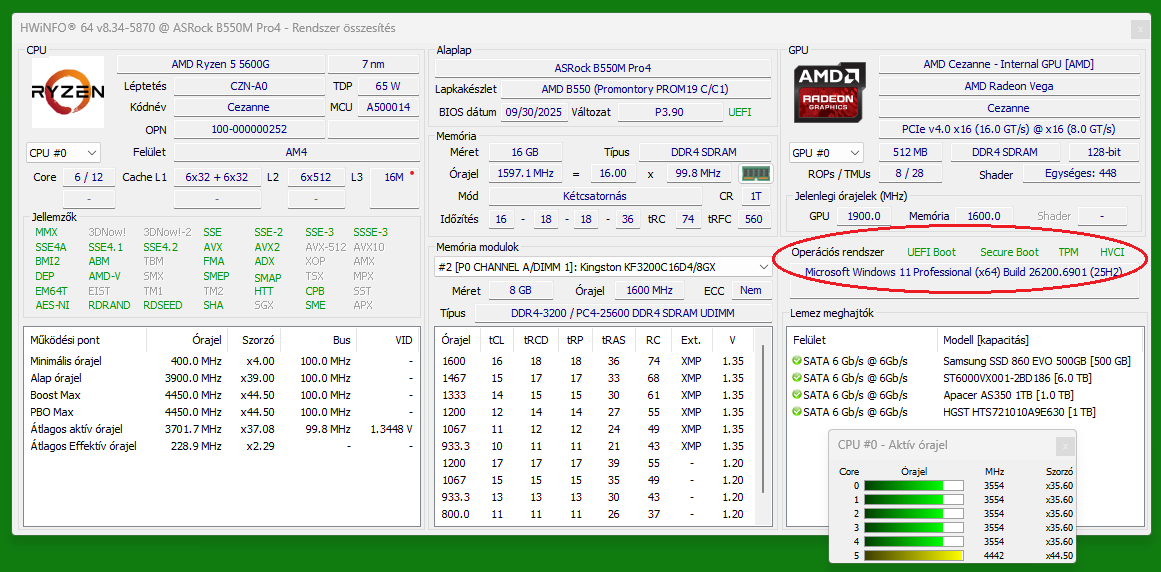
Task: Click the tRFC 560 value
Action: click(x=754, y=220)
